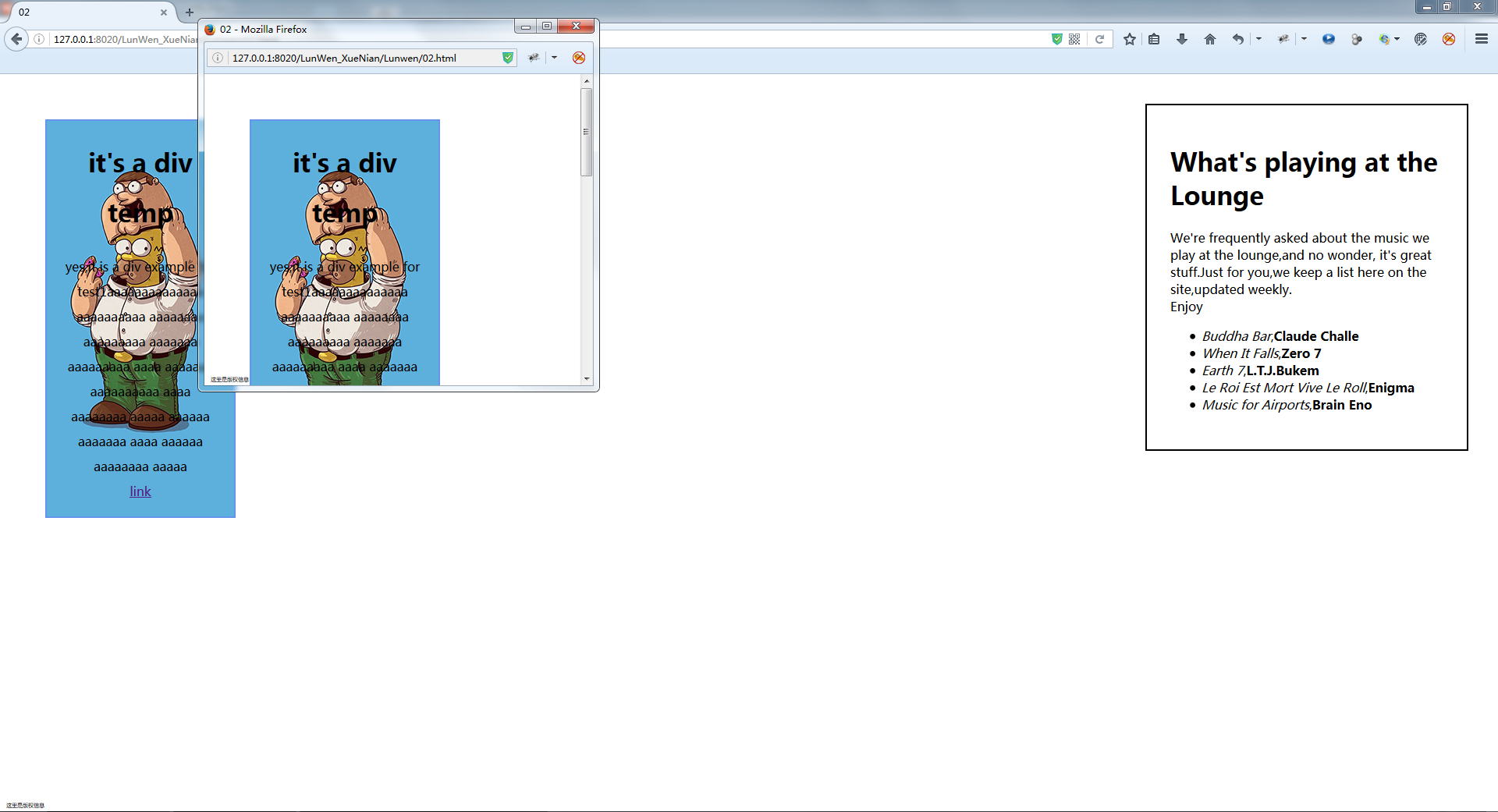Image resolution: width=1498 pixels, height=812 pixels.
Task: Open Firefox hamburger menu
Action: pyautogui.click(x=1481, y=39)
